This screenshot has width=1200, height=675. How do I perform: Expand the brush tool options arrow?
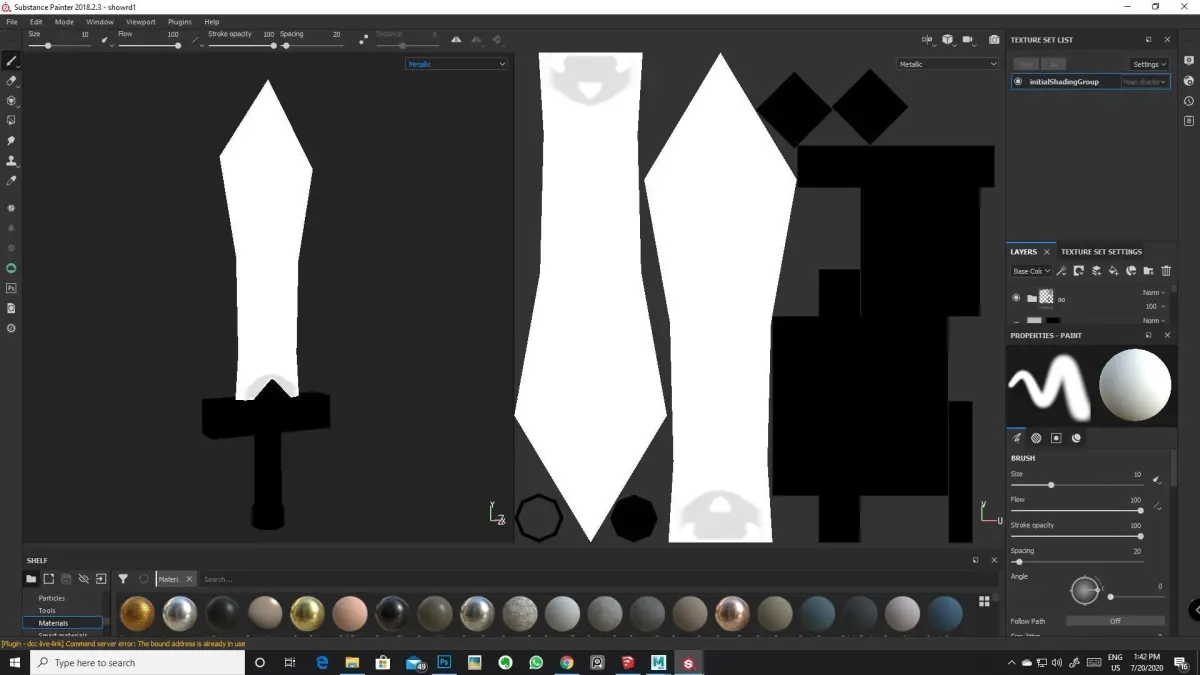19,66
